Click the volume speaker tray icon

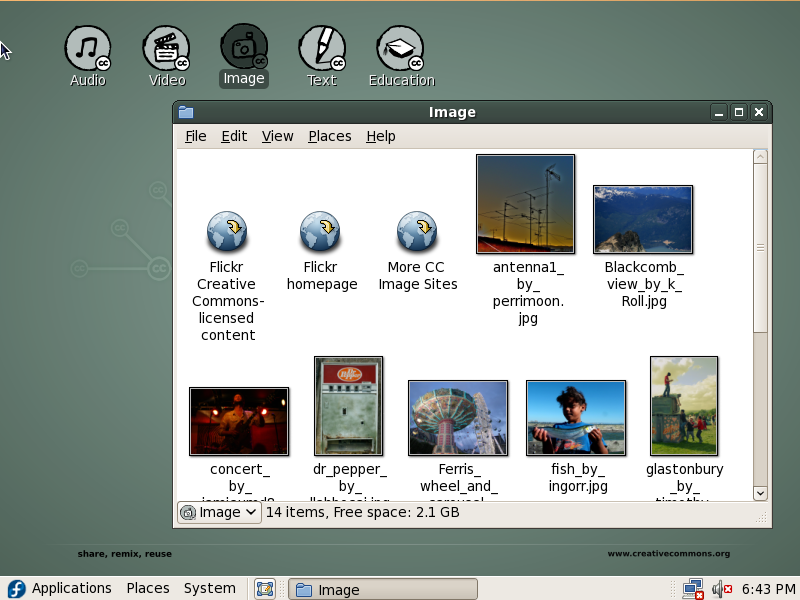click(x=722, y=589)
